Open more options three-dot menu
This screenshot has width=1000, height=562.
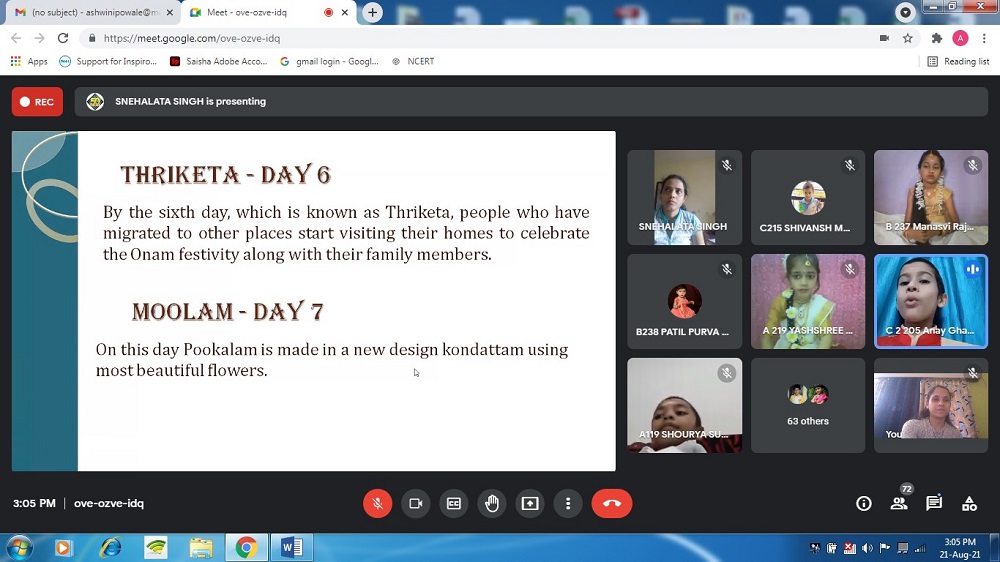568,504
